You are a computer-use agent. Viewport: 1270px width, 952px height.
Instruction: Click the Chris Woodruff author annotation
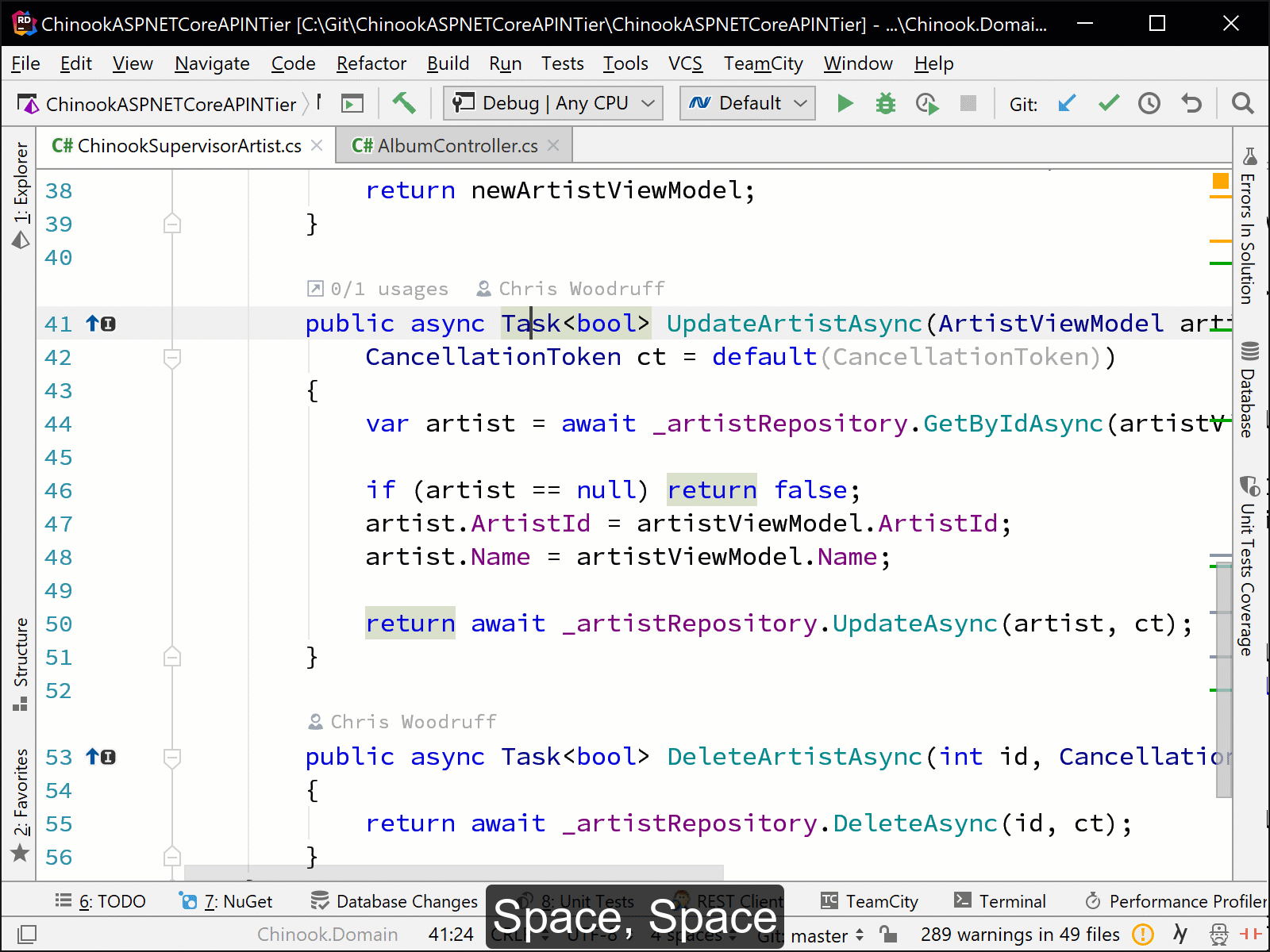pos(579,289)
